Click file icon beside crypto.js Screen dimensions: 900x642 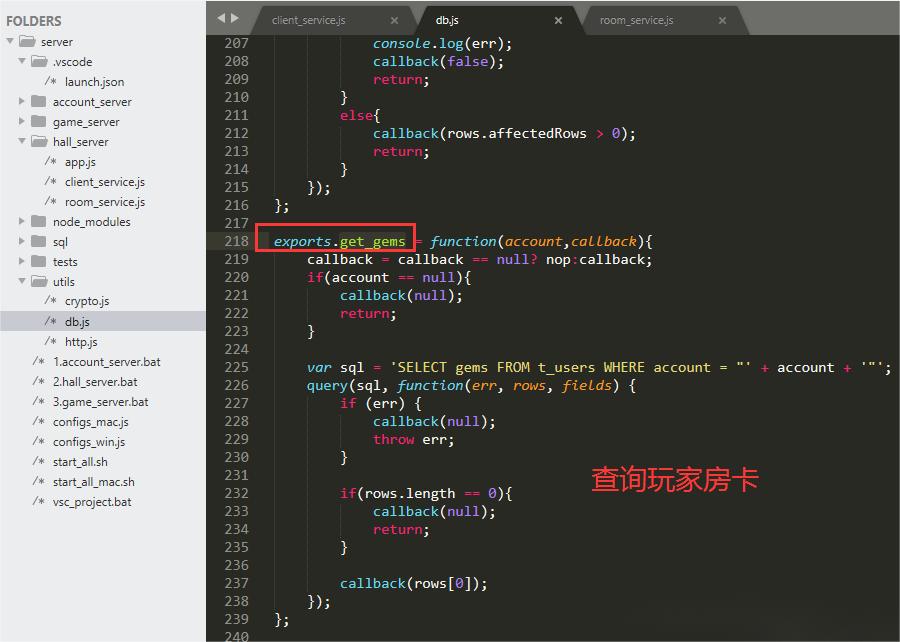[x=51, y=300]
